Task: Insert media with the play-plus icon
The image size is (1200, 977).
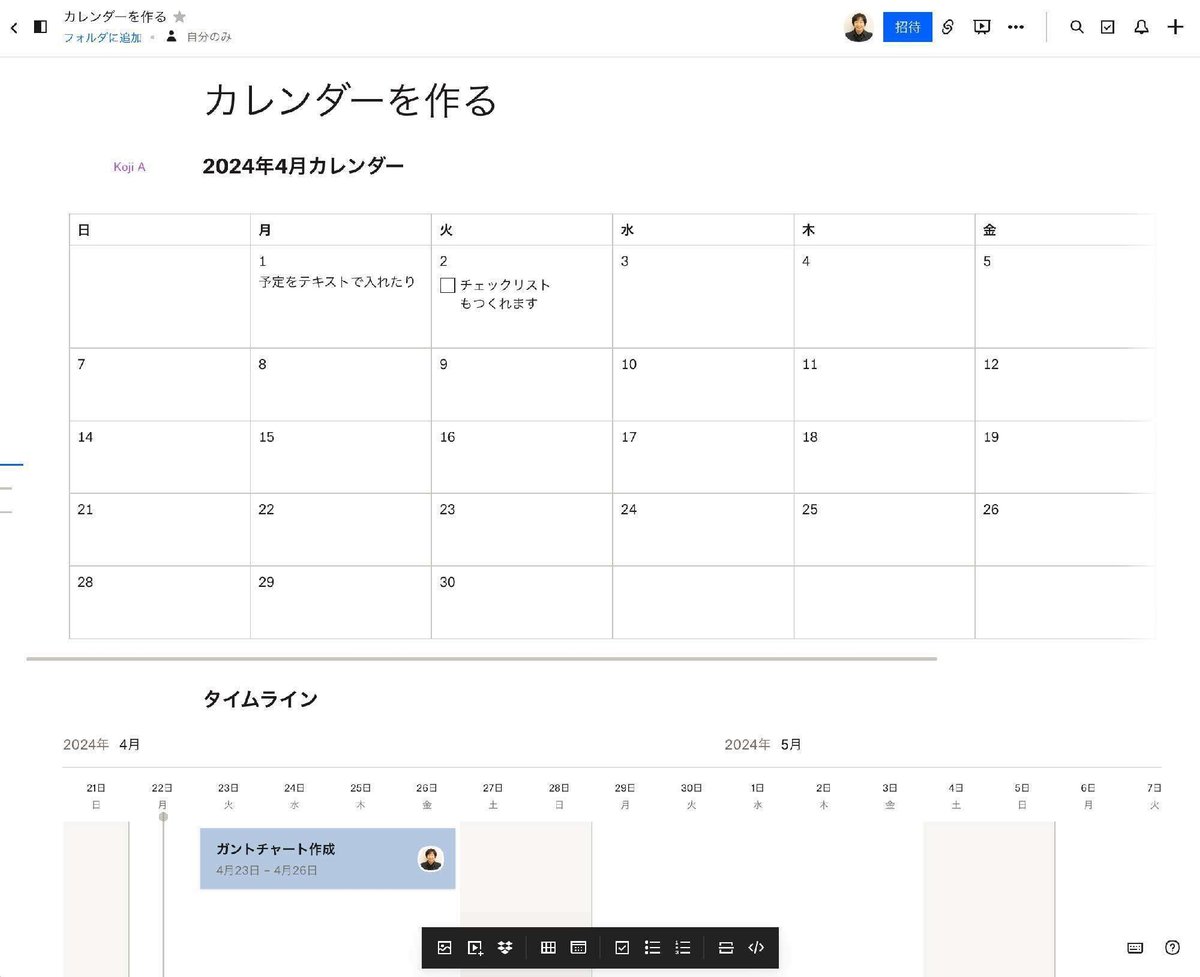Action: point(475,947)
